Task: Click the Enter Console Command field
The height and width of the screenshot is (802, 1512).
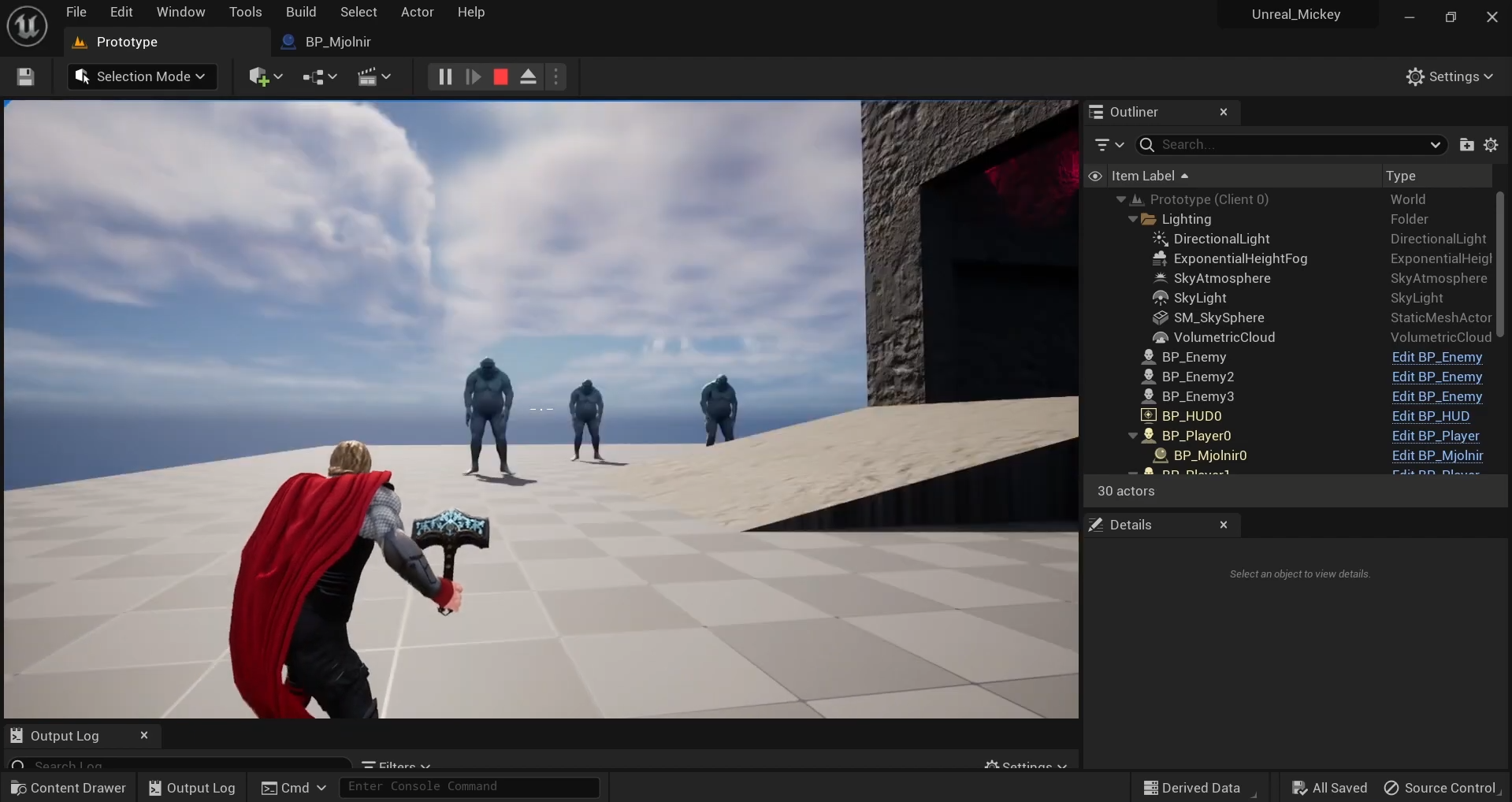Action: coord(469,787)
